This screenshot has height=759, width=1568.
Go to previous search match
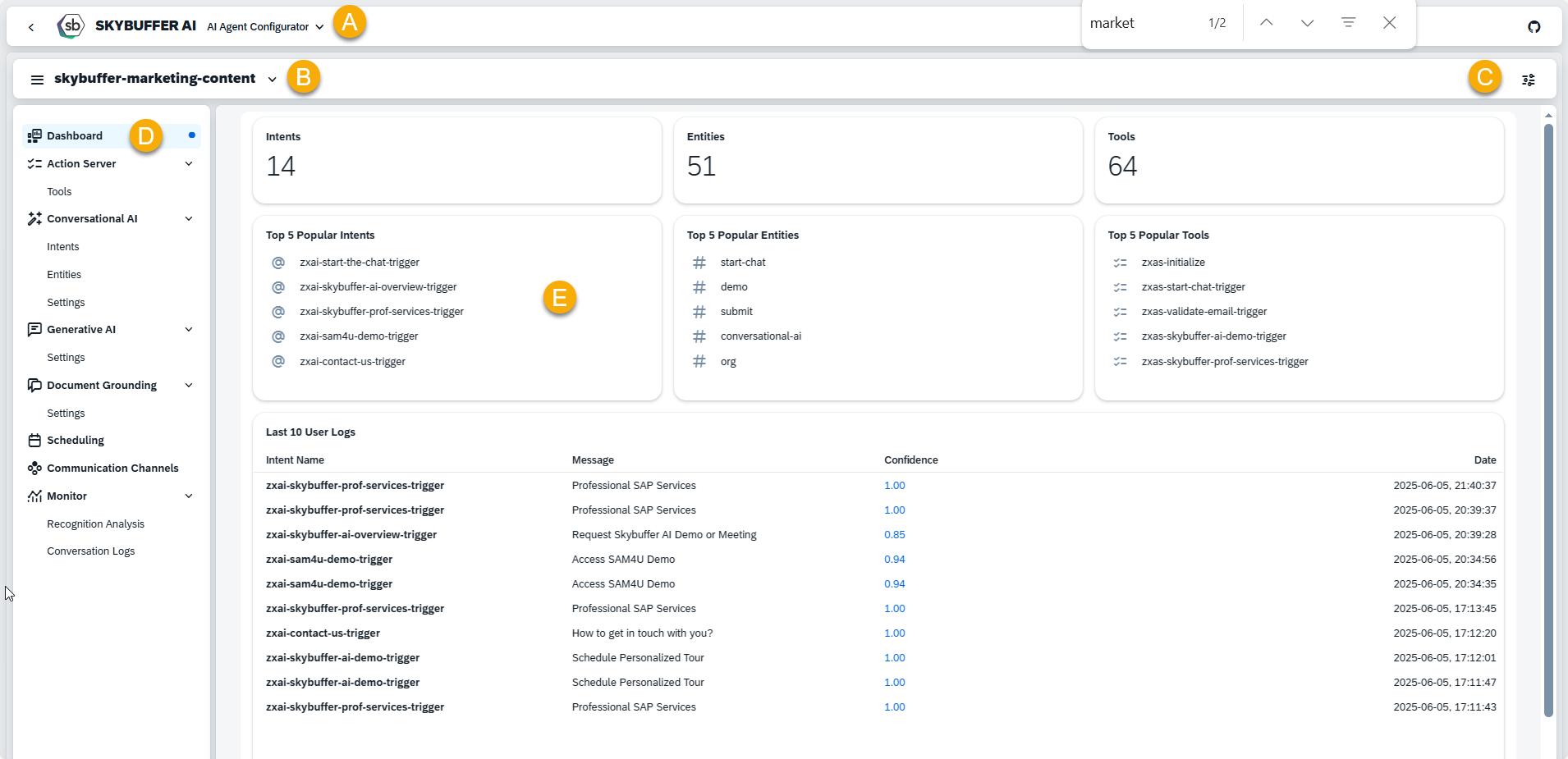[1266, 23]
